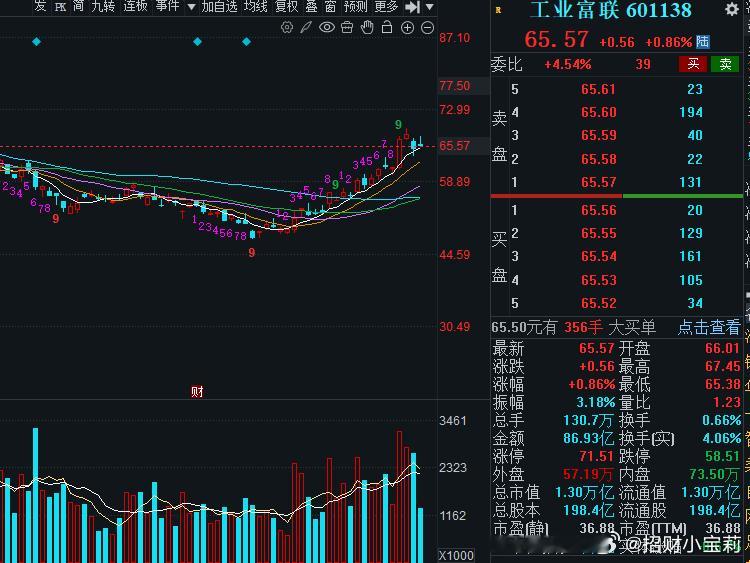Viewport: 750px width, 563px height.
Task: Click ask level 5 price 65.61
Action: point(598,89)
